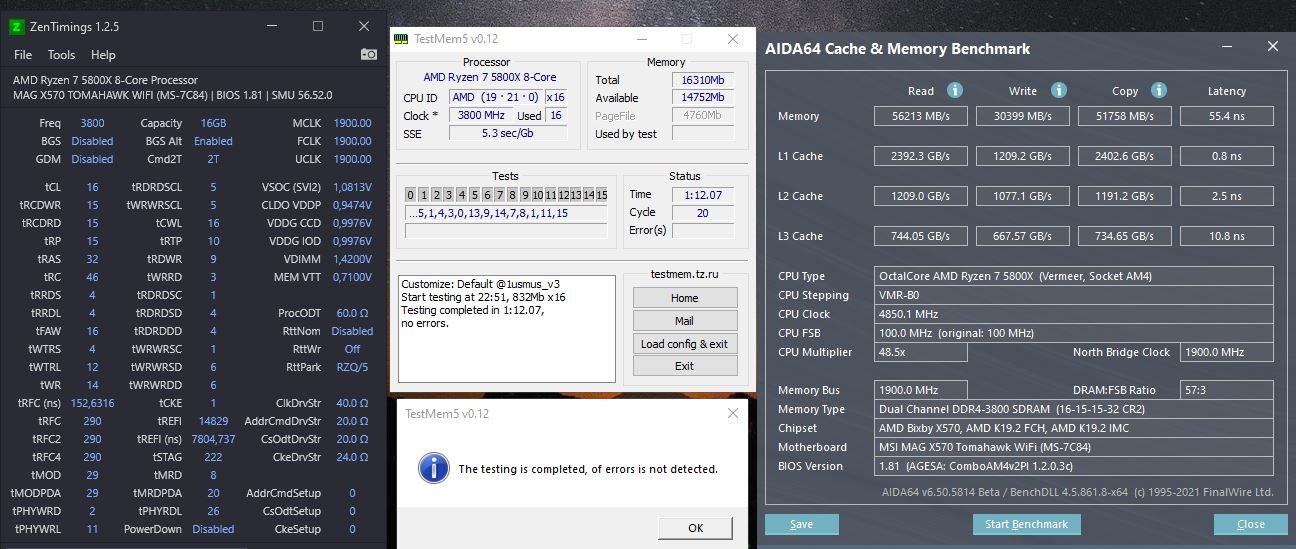Click the GDM Disabled value
This screenshot has width=1296, height=549.
92,158
